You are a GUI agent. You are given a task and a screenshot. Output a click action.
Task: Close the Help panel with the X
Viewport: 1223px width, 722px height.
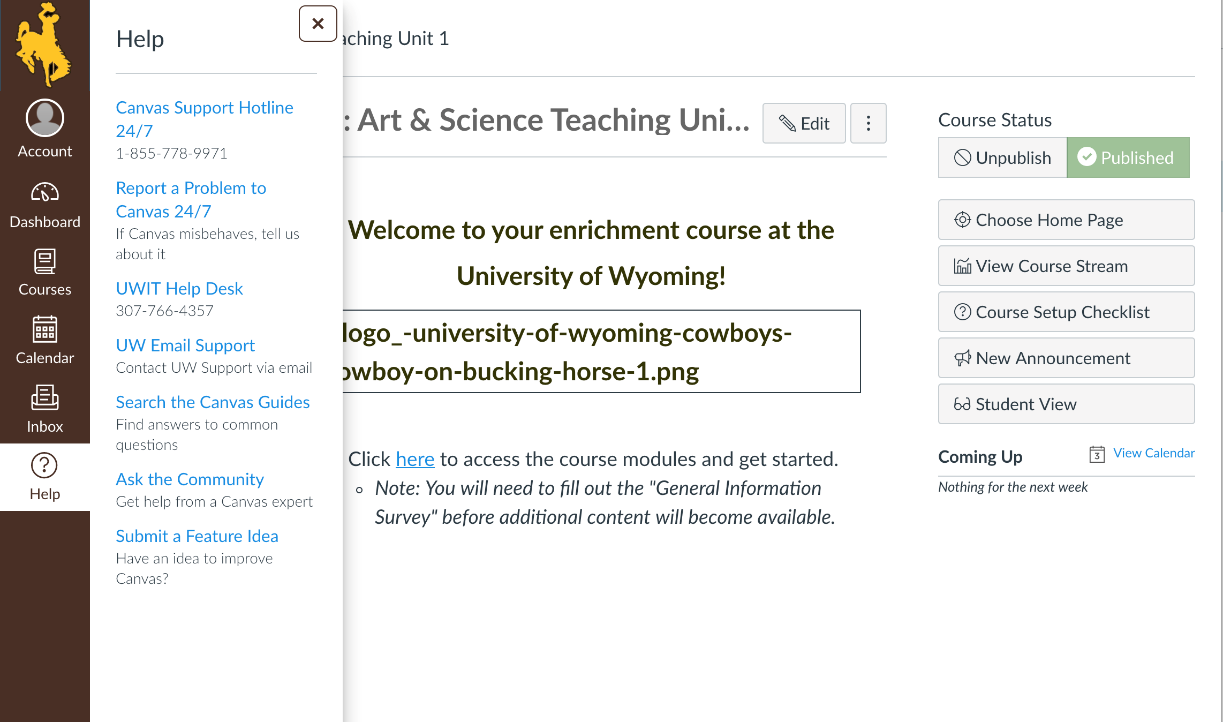click(x=318, y=24)
